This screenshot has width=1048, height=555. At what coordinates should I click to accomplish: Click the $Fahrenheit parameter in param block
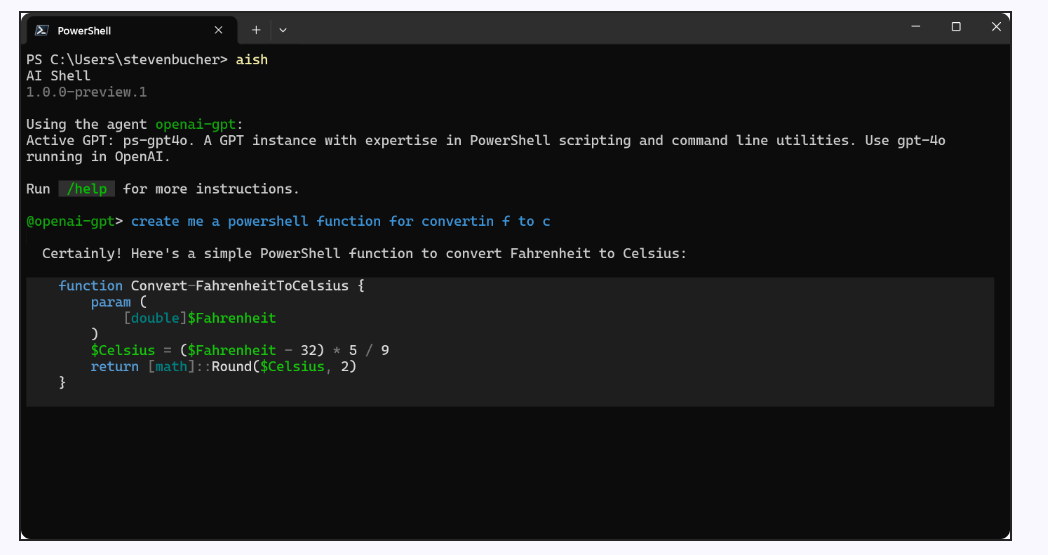point(232,318)
